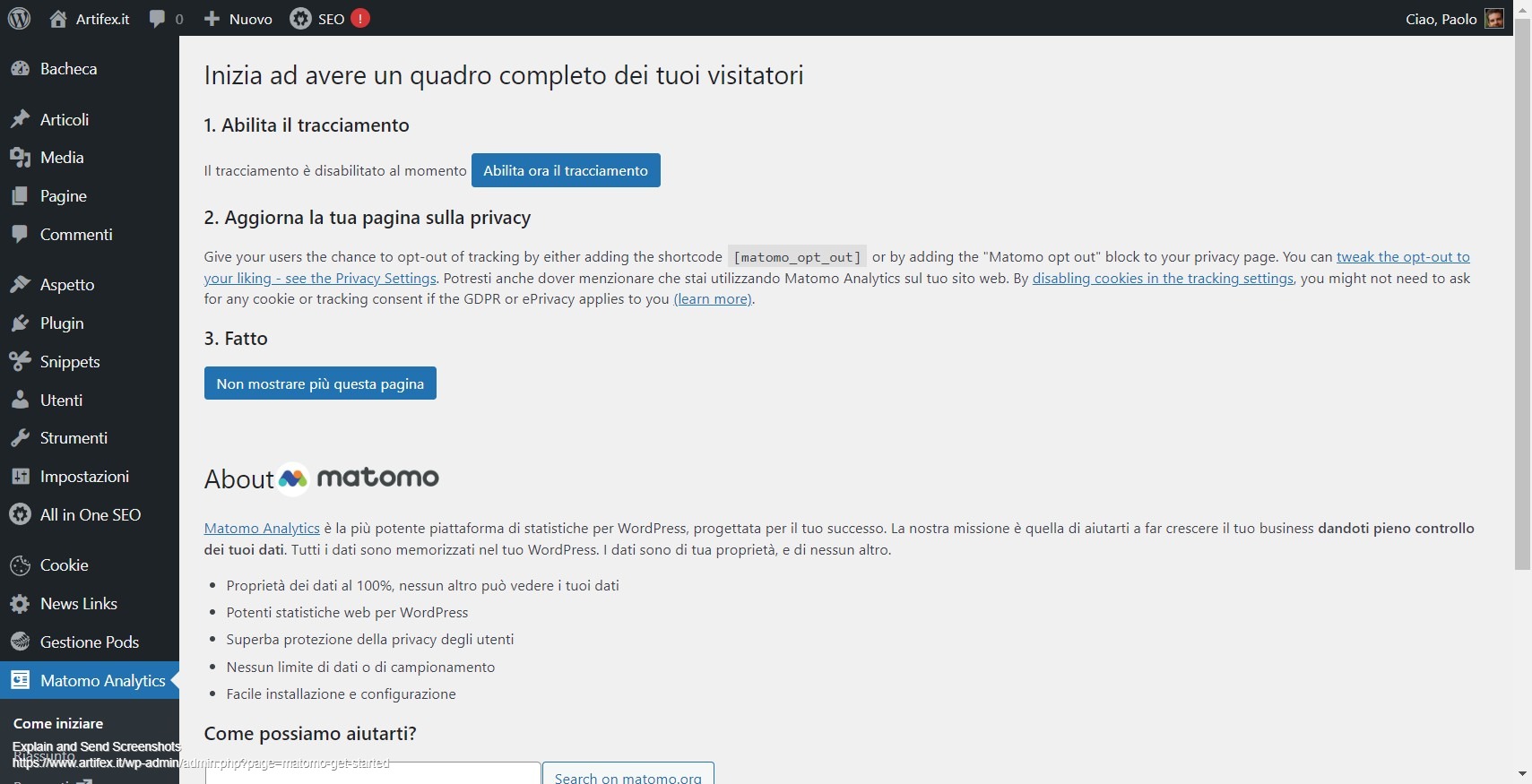This screenshot has height=784, width=1532.
Task: Click Search on matomo.org button
Action: tap(628, 776)
